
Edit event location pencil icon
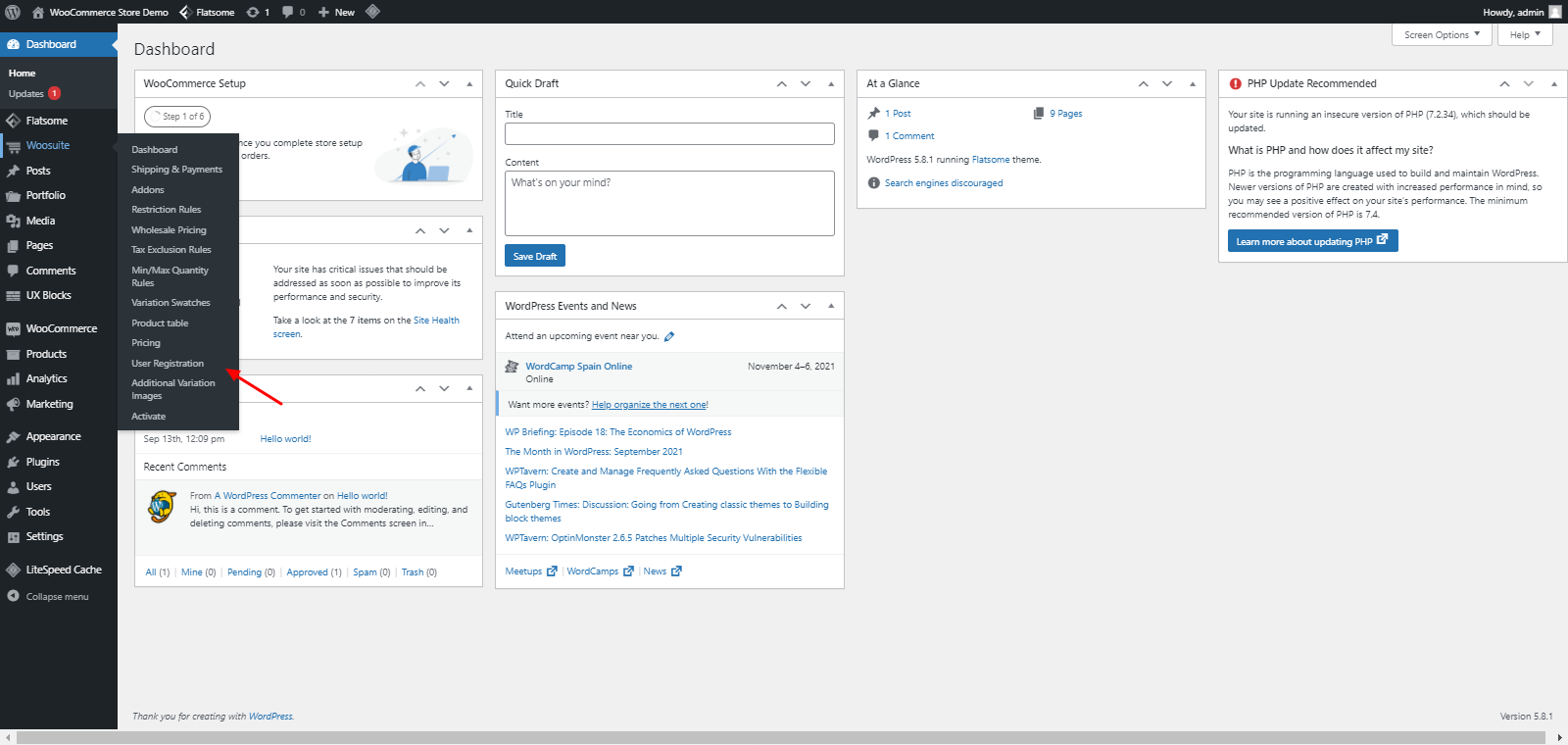pyautogui.click(x=669, y=336)
